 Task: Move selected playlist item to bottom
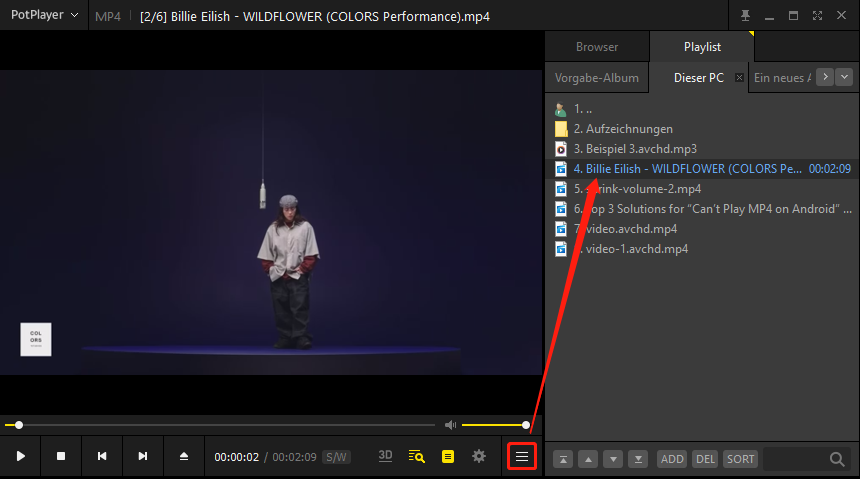pyautogui.click(x=638, y=459)
